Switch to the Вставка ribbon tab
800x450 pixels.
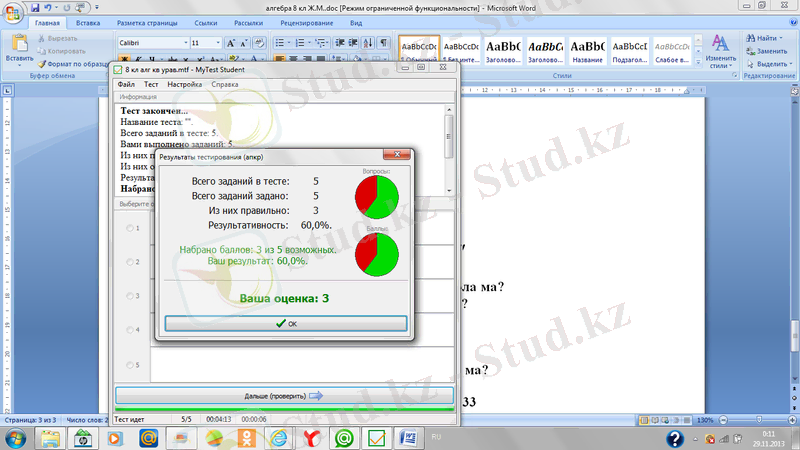88,21
